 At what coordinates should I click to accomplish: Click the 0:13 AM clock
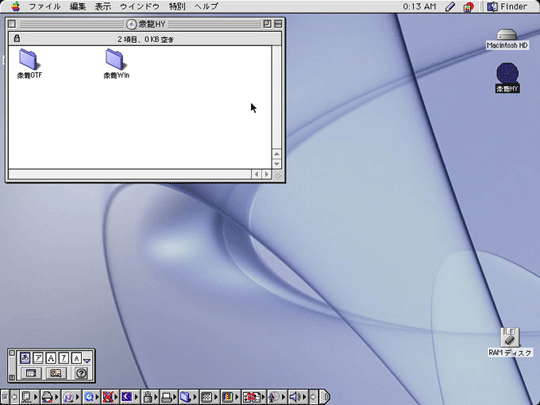click(419, 7)
